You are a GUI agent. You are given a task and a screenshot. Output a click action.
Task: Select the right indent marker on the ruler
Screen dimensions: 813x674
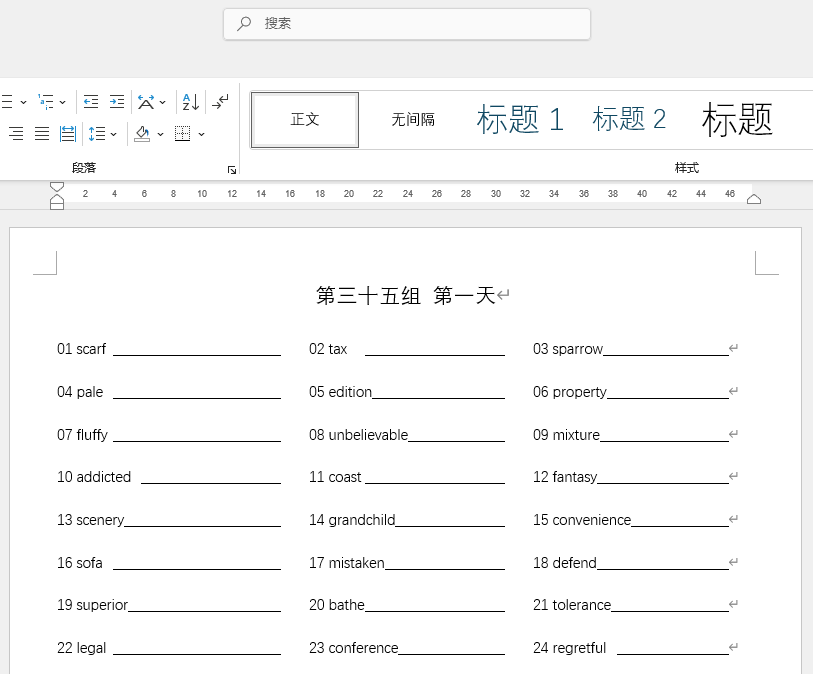[754, 199]
